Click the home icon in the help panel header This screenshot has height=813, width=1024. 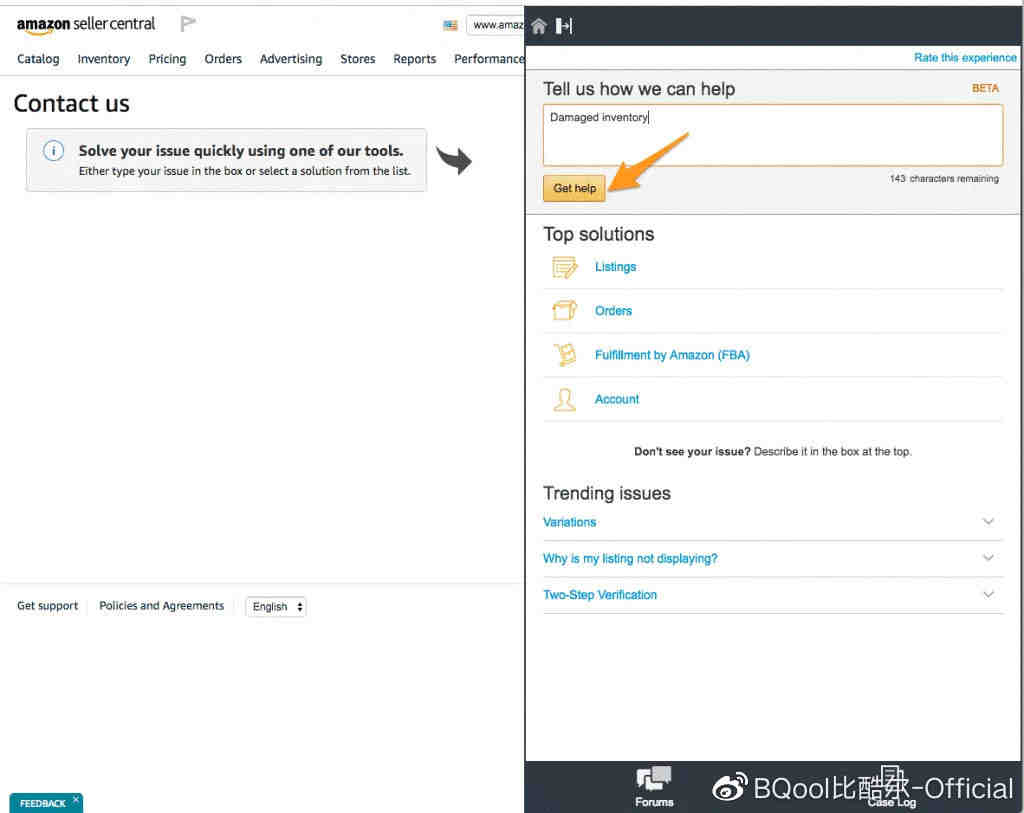539,26
